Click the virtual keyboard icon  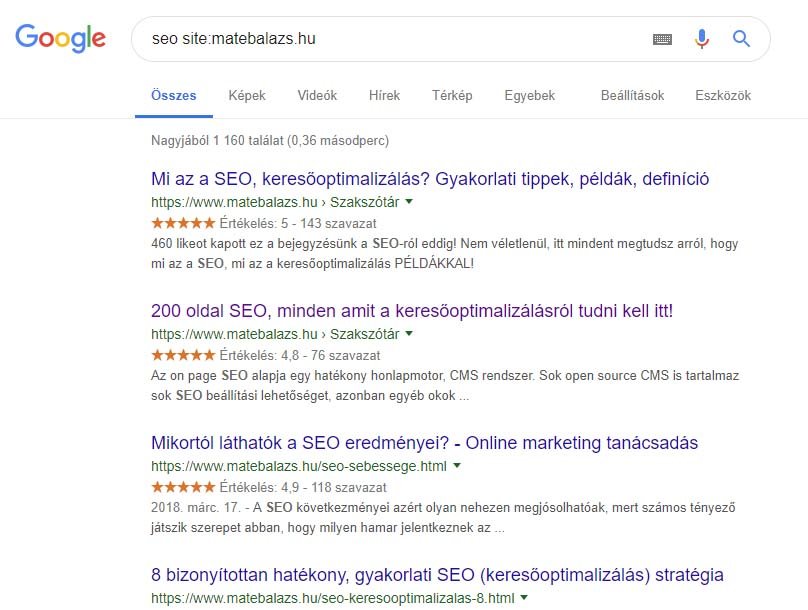coord(662,38)
